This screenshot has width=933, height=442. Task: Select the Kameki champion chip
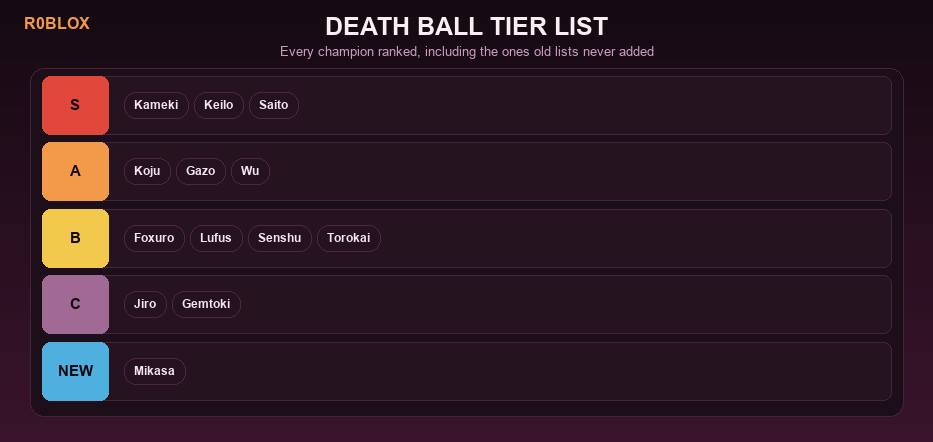tap(156, 105)
